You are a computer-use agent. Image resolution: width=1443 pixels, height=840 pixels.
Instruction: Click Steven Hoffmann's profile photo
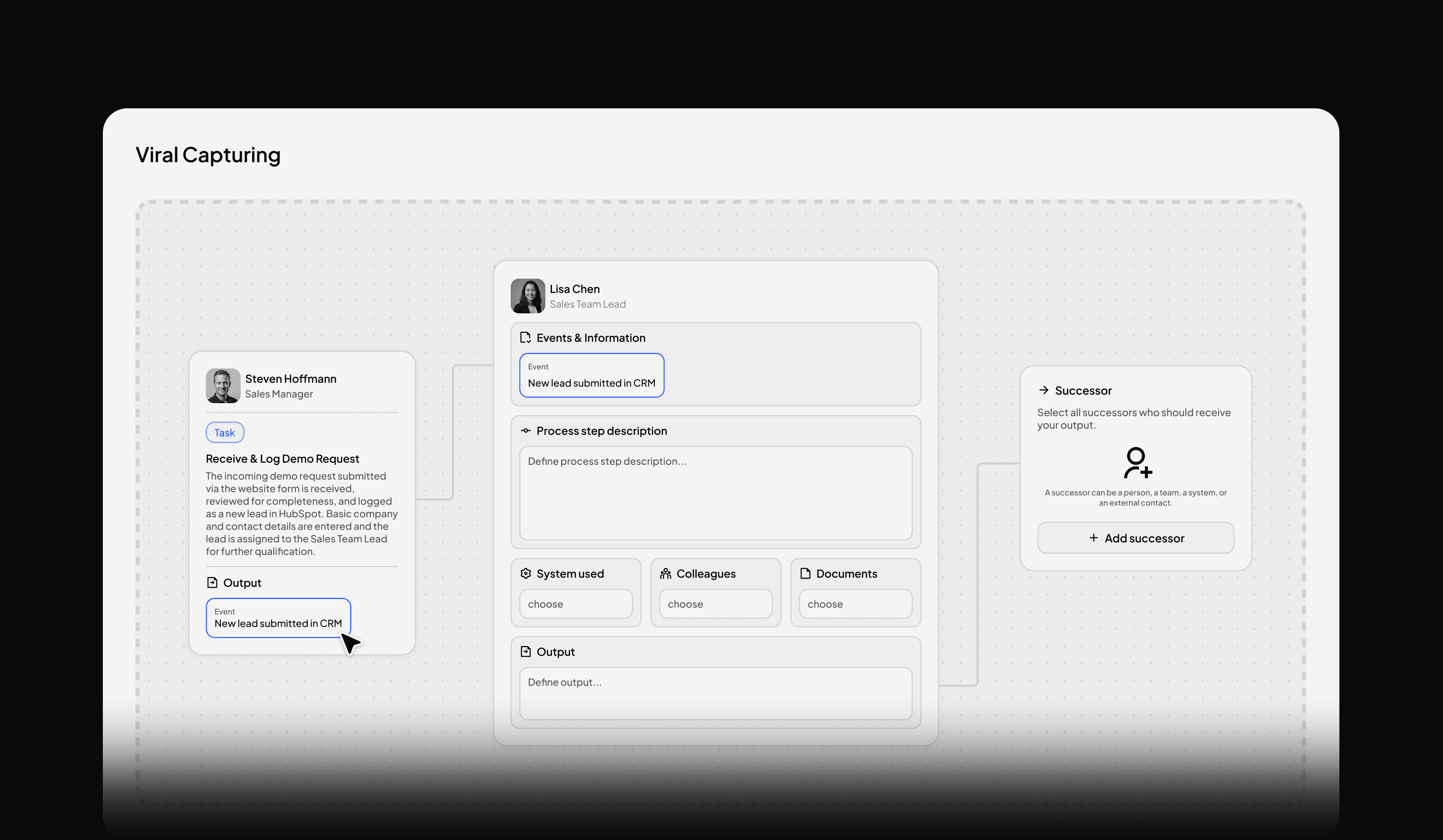[223, 385]
